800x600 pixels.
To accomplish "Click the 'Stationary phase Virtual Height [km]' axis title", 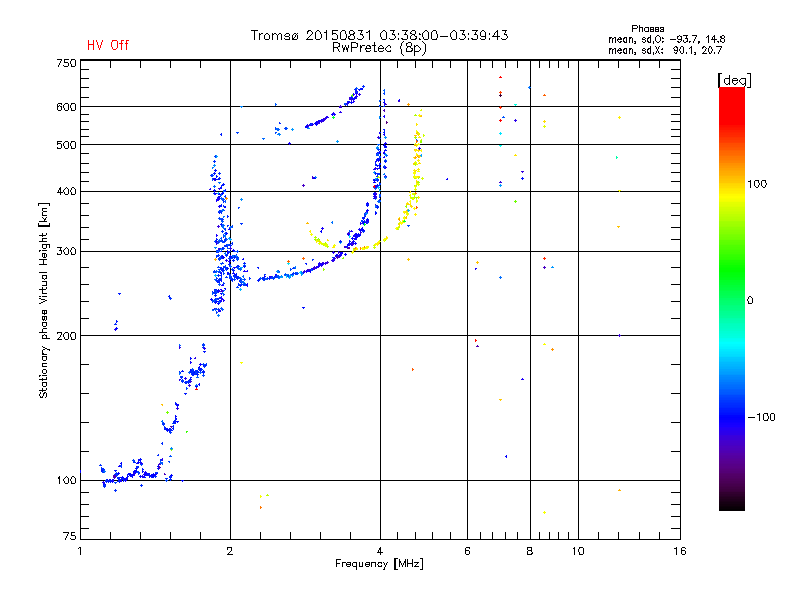I will (44, 300).
